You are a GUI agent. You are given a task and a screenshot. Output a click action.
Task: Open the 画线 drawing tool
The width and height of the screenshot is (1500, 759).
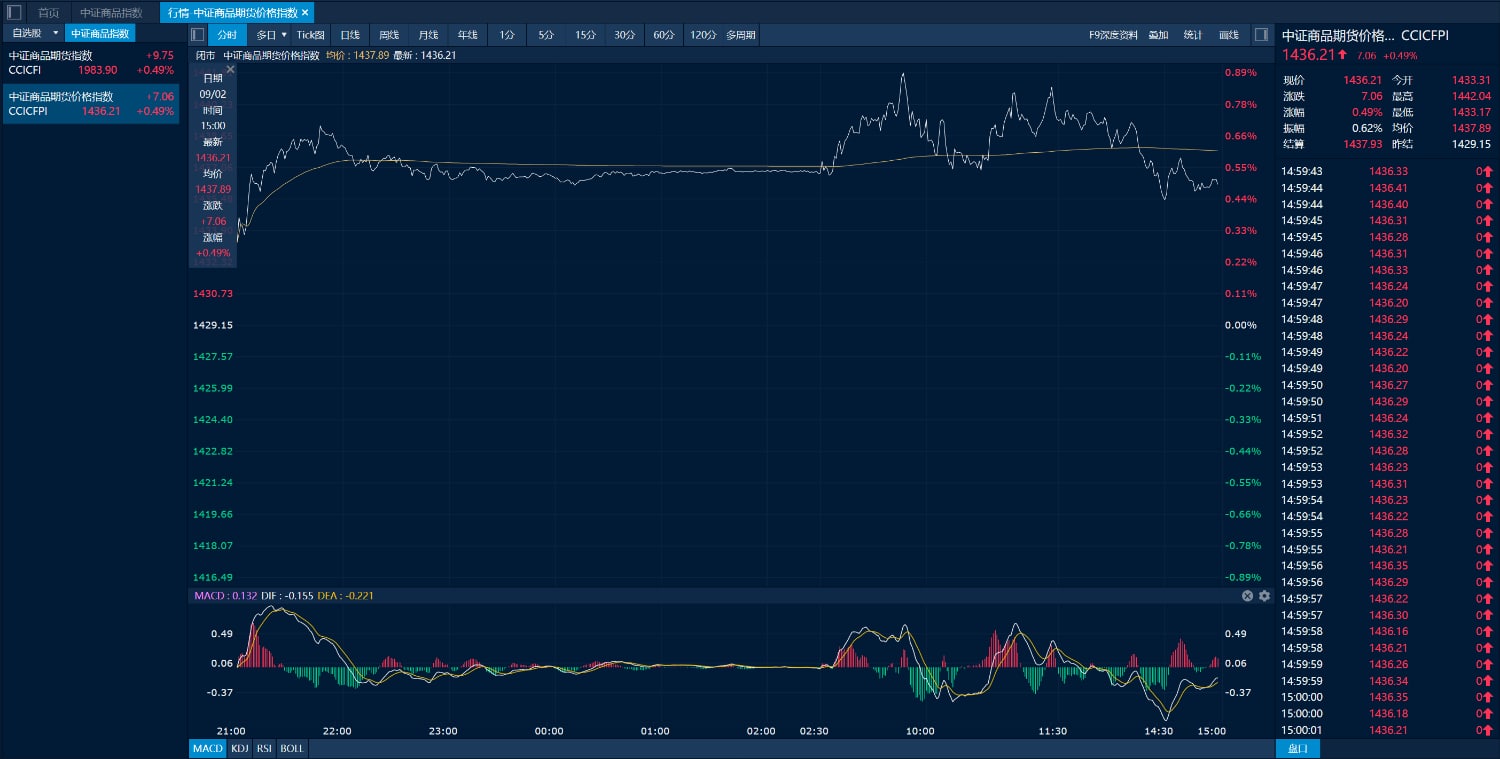pyautogui.click(x=1229, y=35)
